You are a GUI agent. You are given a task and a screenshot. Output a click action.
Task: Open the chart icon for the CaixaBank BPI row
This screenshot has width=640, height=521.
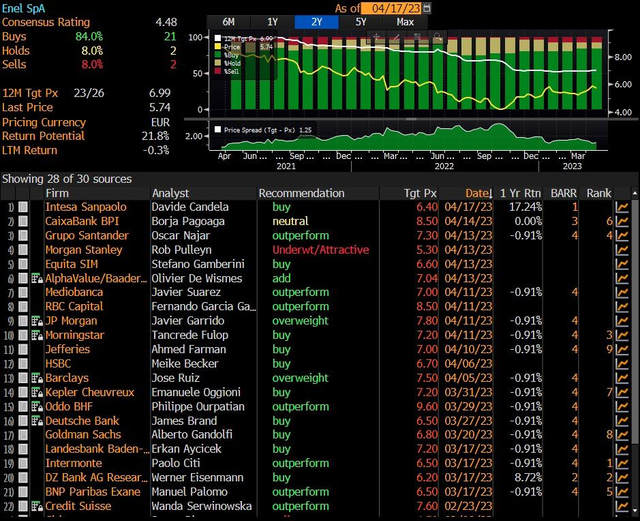point(622,221)
